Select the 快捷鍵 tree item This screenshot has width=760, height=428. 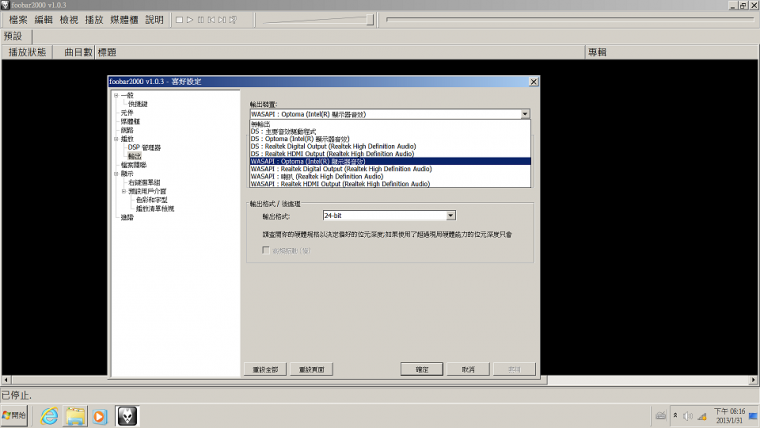[138, 104]
